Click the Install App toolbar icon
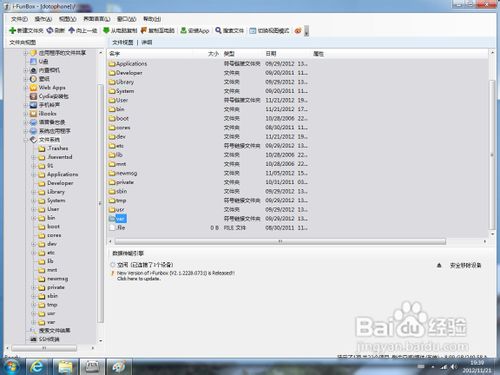Viewport: 500px width, 375px height. click(183, 30)
